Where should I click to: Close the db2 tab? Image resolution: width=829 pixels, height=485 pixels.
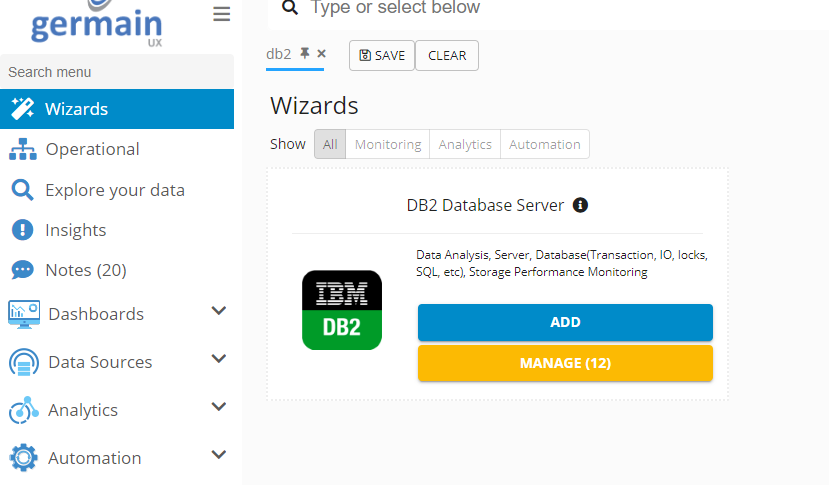[x=321, y=54]
